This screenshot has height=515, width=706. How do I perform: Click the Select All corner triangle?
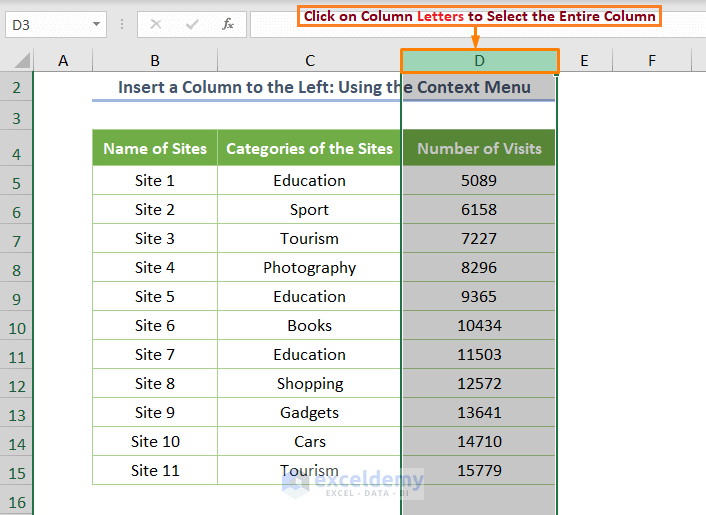pyautogui.click(x=16, y=61)
